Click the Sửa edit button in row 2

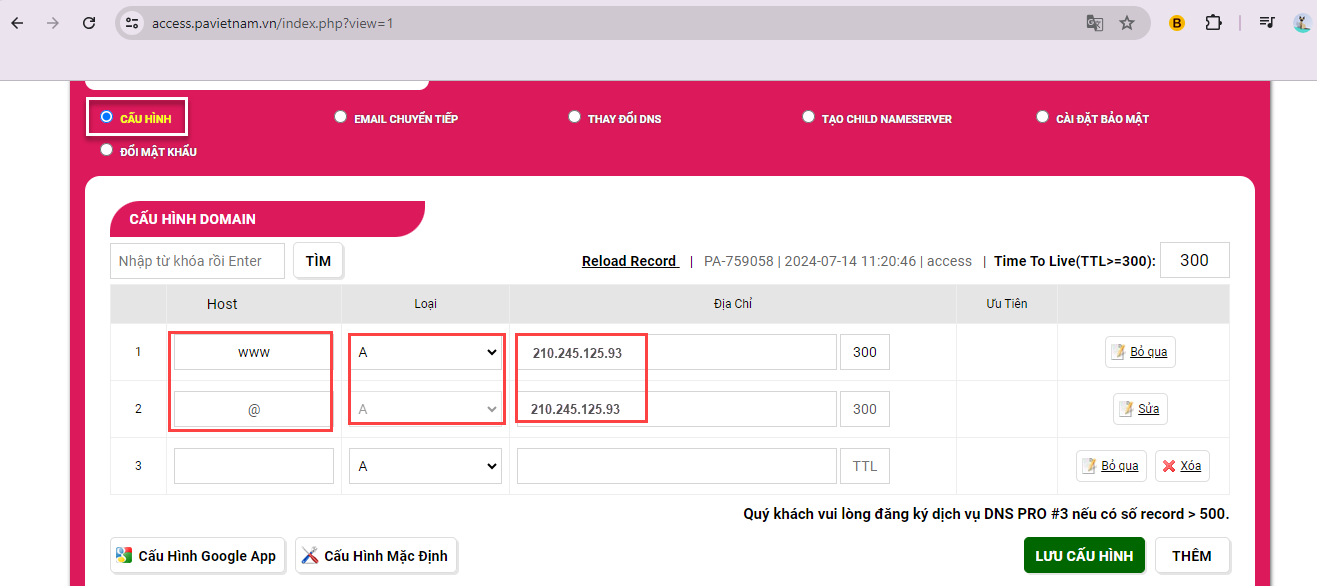pos(1140,408)
